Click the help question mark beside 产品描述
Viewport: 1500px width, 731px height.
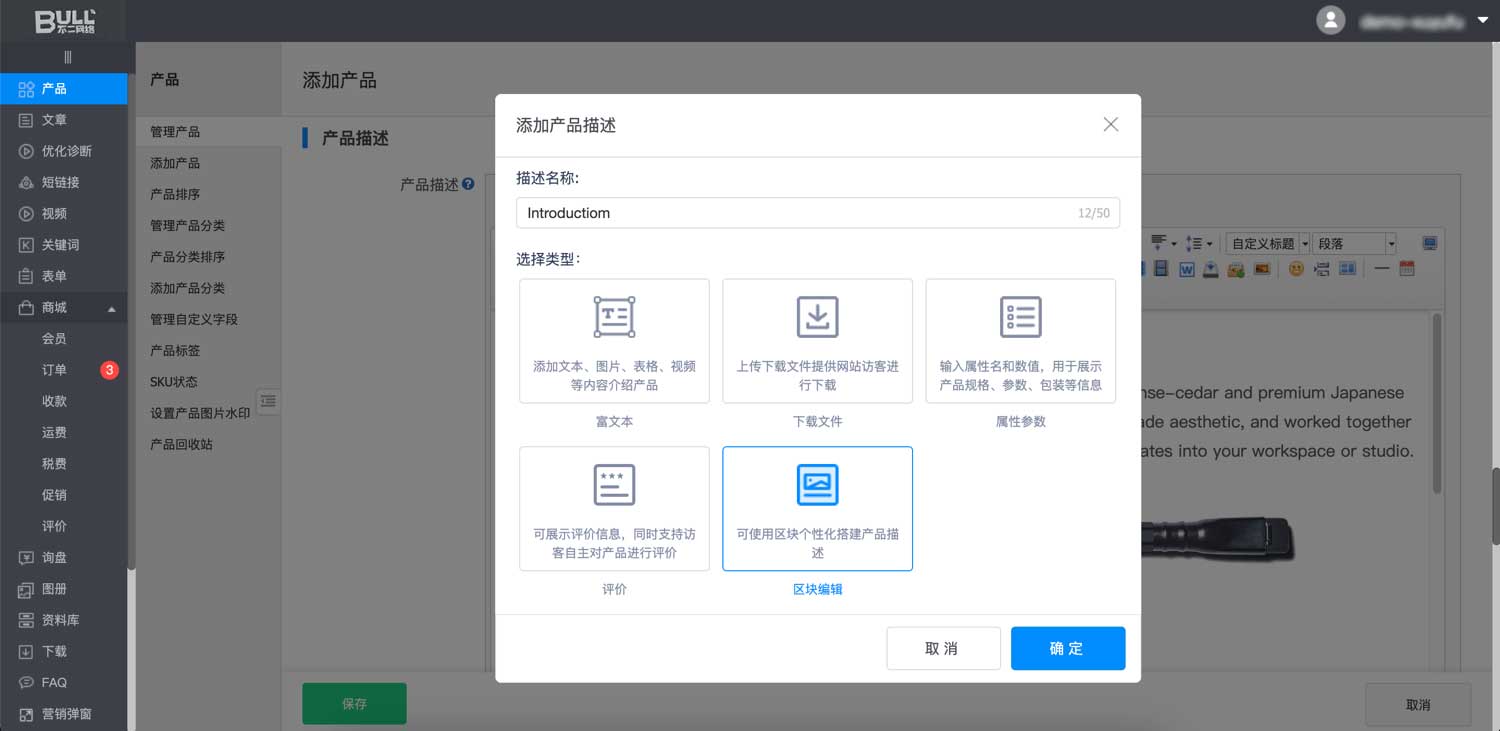pos(468,185)
